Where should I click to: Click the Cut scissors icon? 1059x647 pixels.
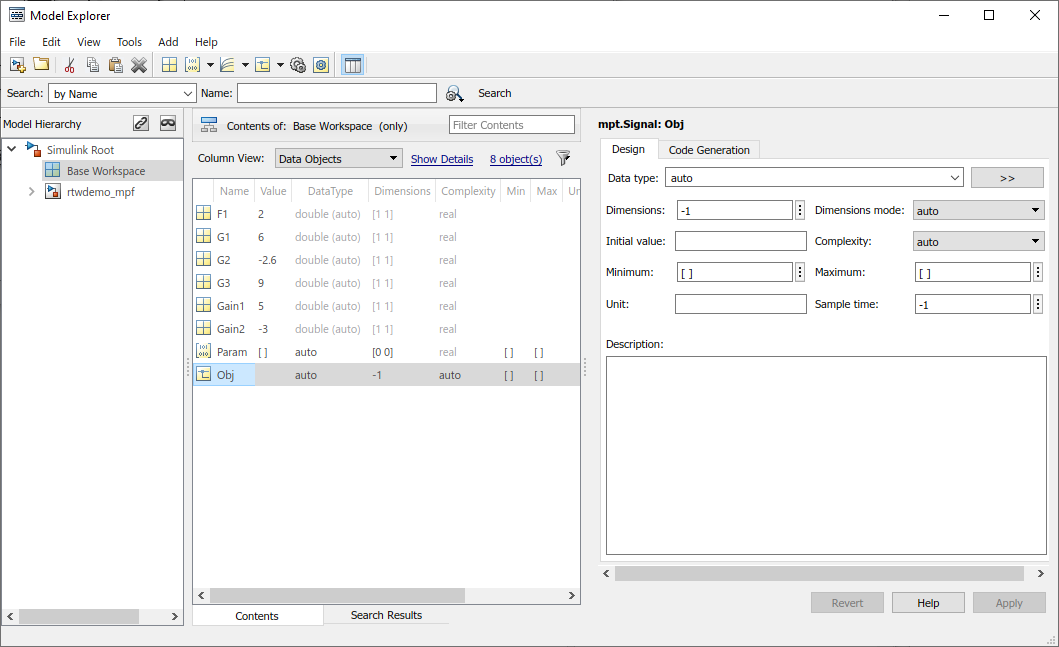coord(69,65)
